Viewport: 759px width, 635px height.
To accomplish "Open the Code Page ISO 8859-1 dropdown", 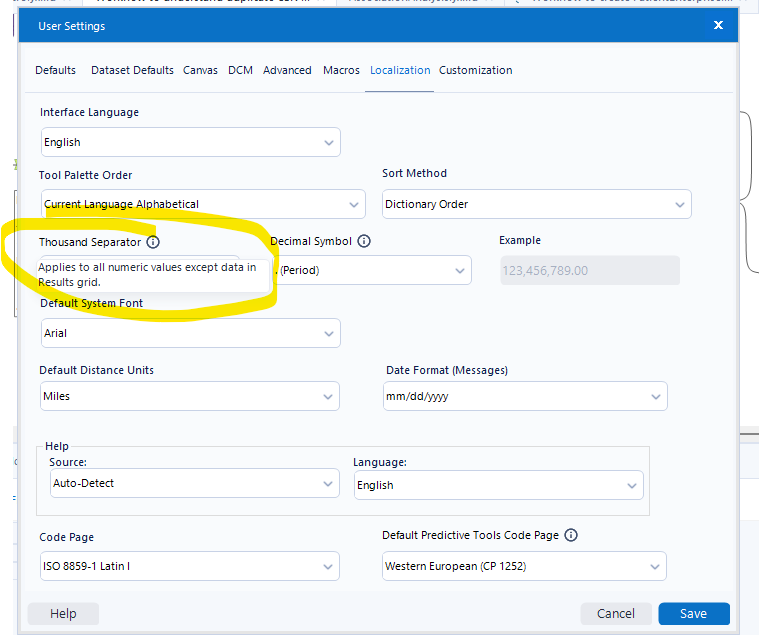I will tap(190, 566).
